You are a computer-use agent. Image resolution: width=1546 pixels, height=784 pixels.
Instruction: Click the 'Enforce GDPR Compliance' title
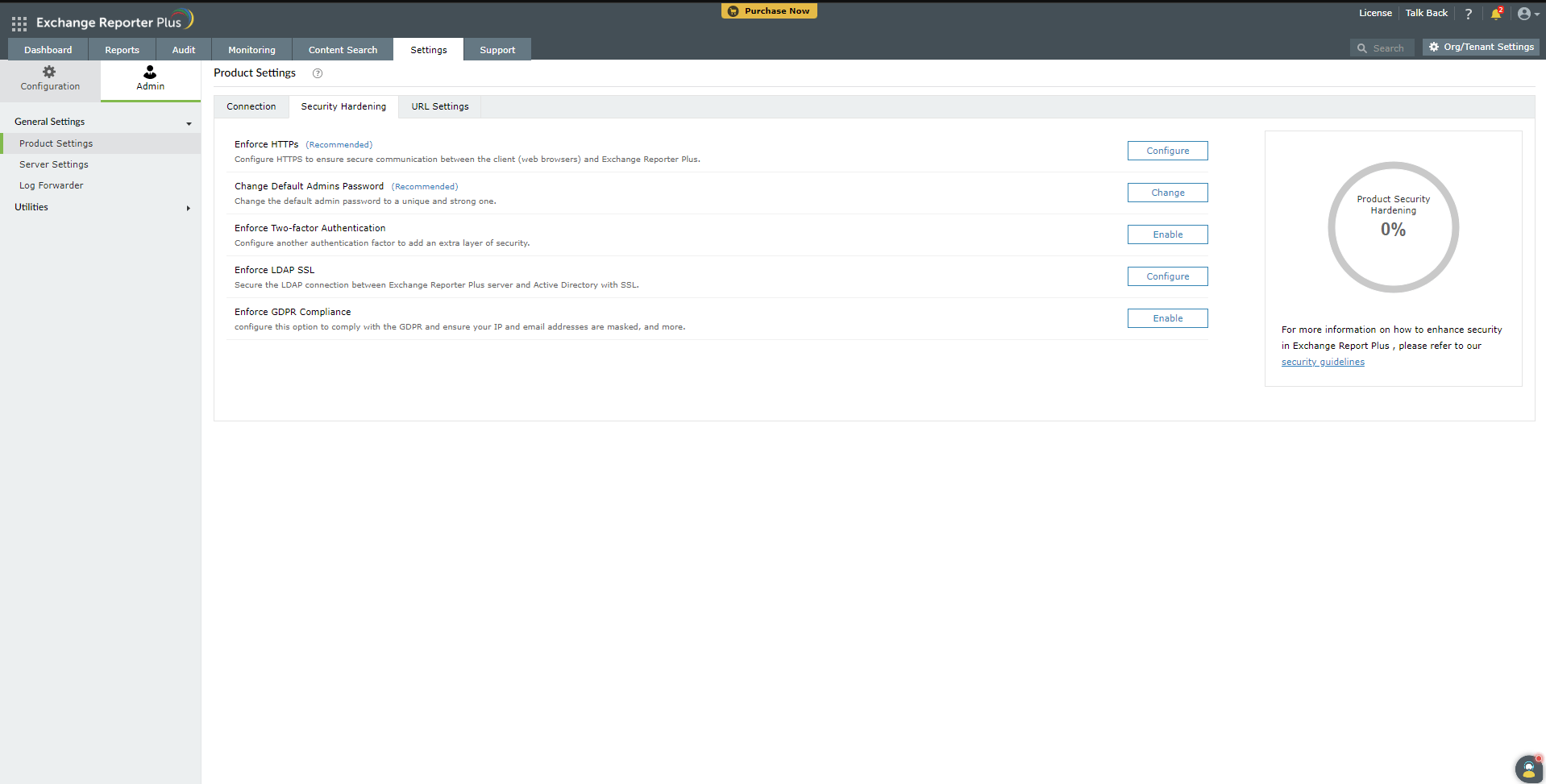(x=293, y=312)
